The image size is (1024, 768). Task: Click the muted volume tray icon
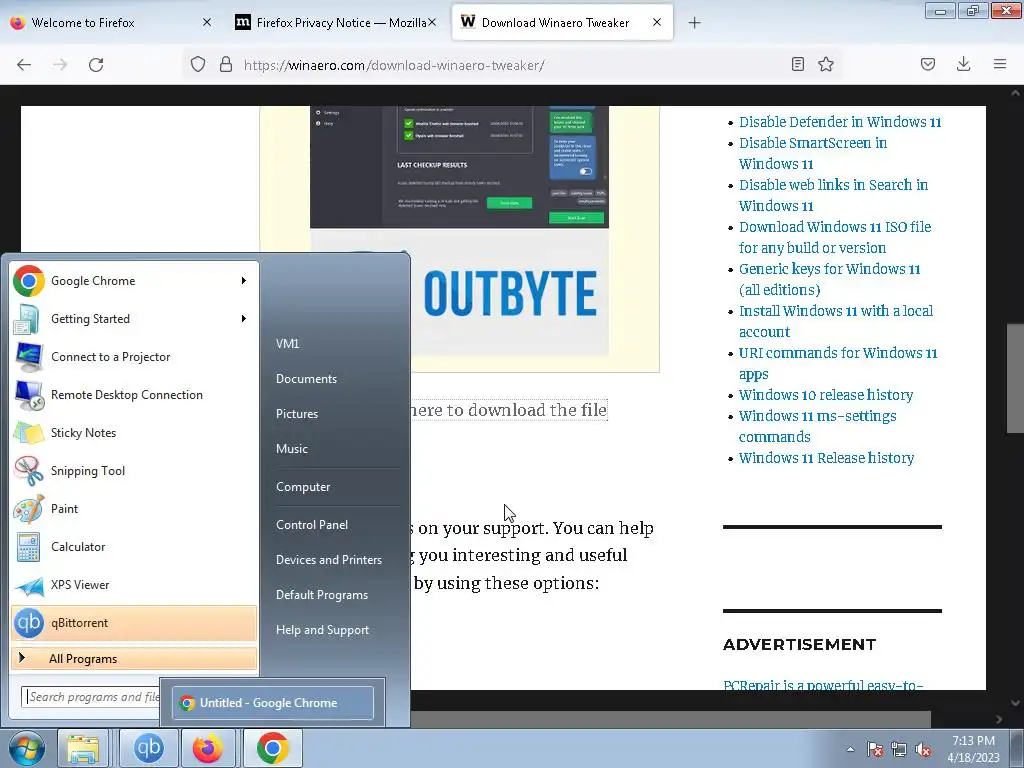[x=923, y=749]
